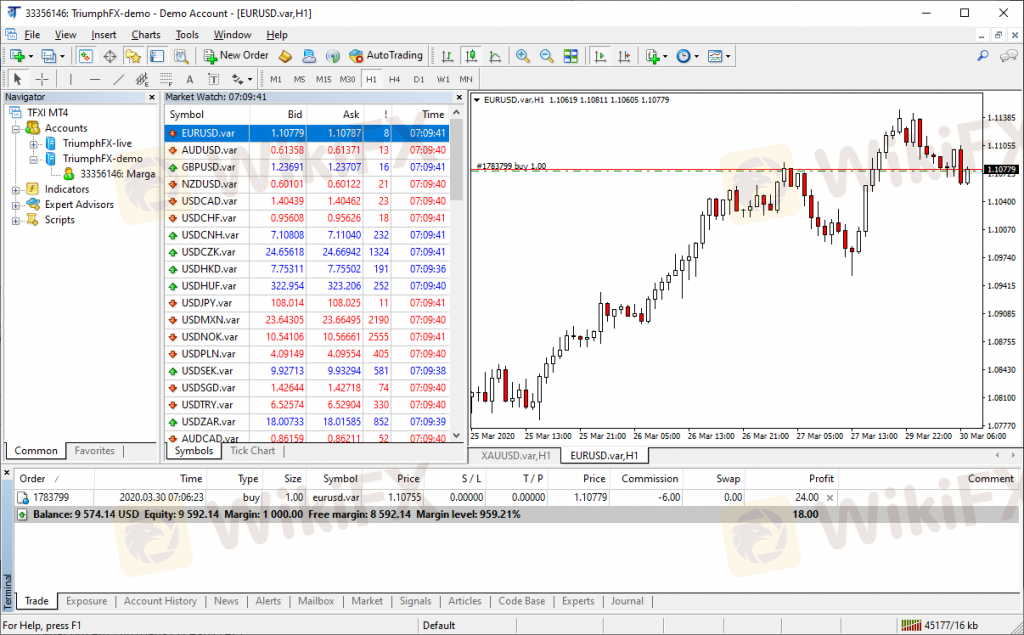This screenshot has height=635, width=1024.
Task: Select the line chart icon
Action: pos(494,56)
